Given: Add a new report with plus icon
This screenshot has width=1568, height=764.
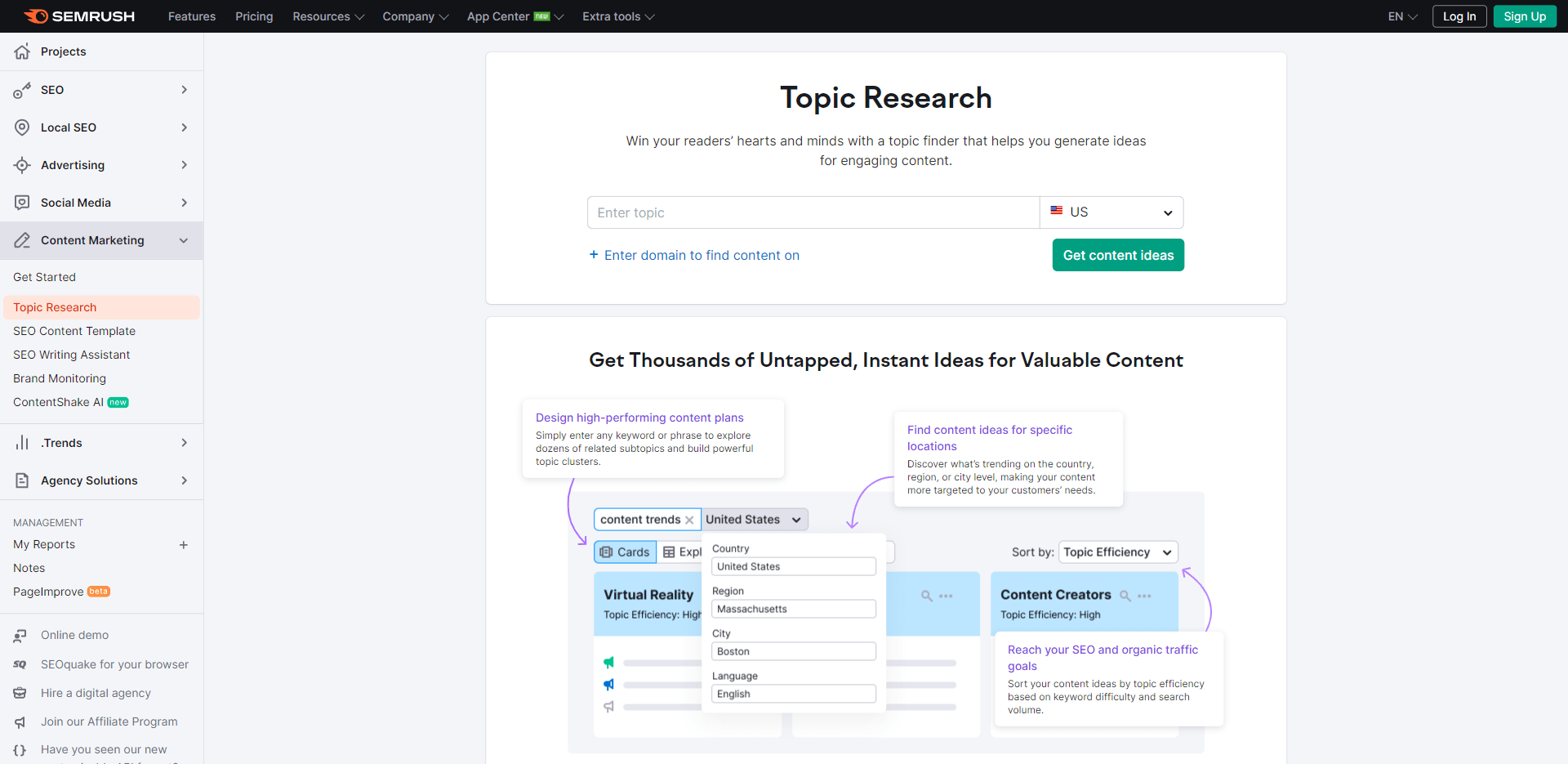Looking at the screenshot, I should (x=184, y=545).
